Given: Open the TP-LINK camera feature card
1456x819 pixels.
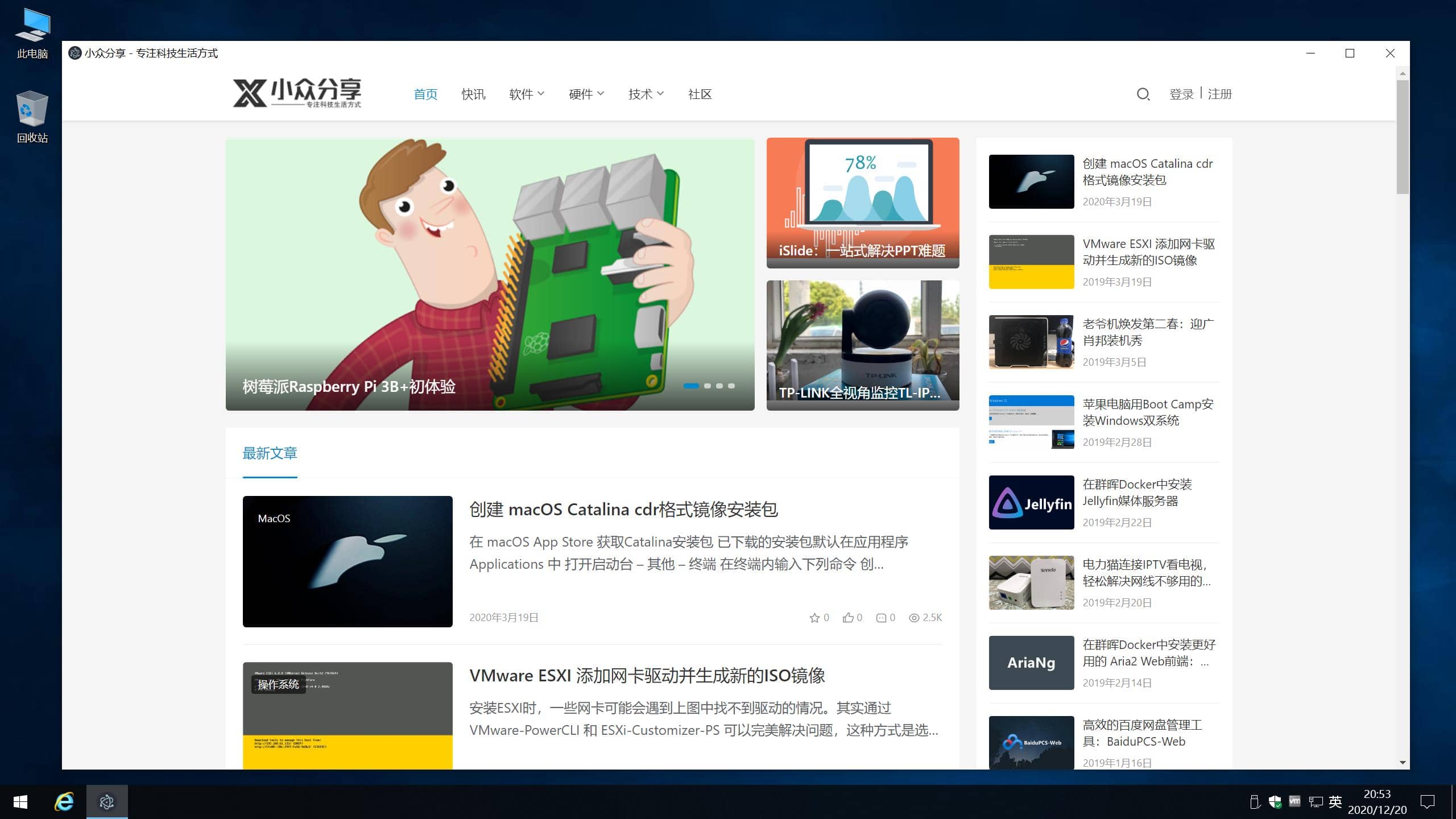Looking at the screenshot, I should (x=863, y=345).
